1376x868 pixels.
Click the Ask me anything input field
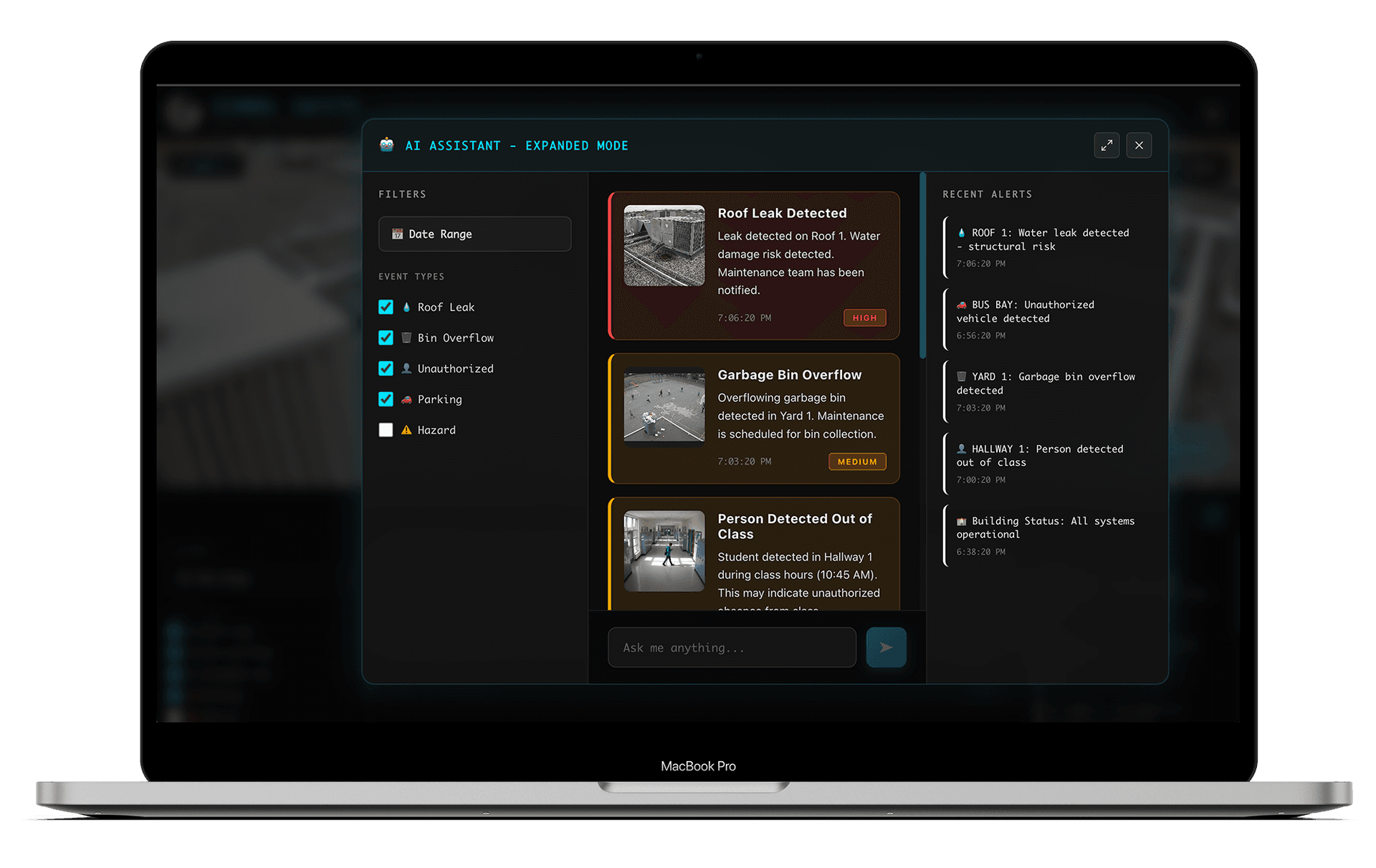click(731, 647)
